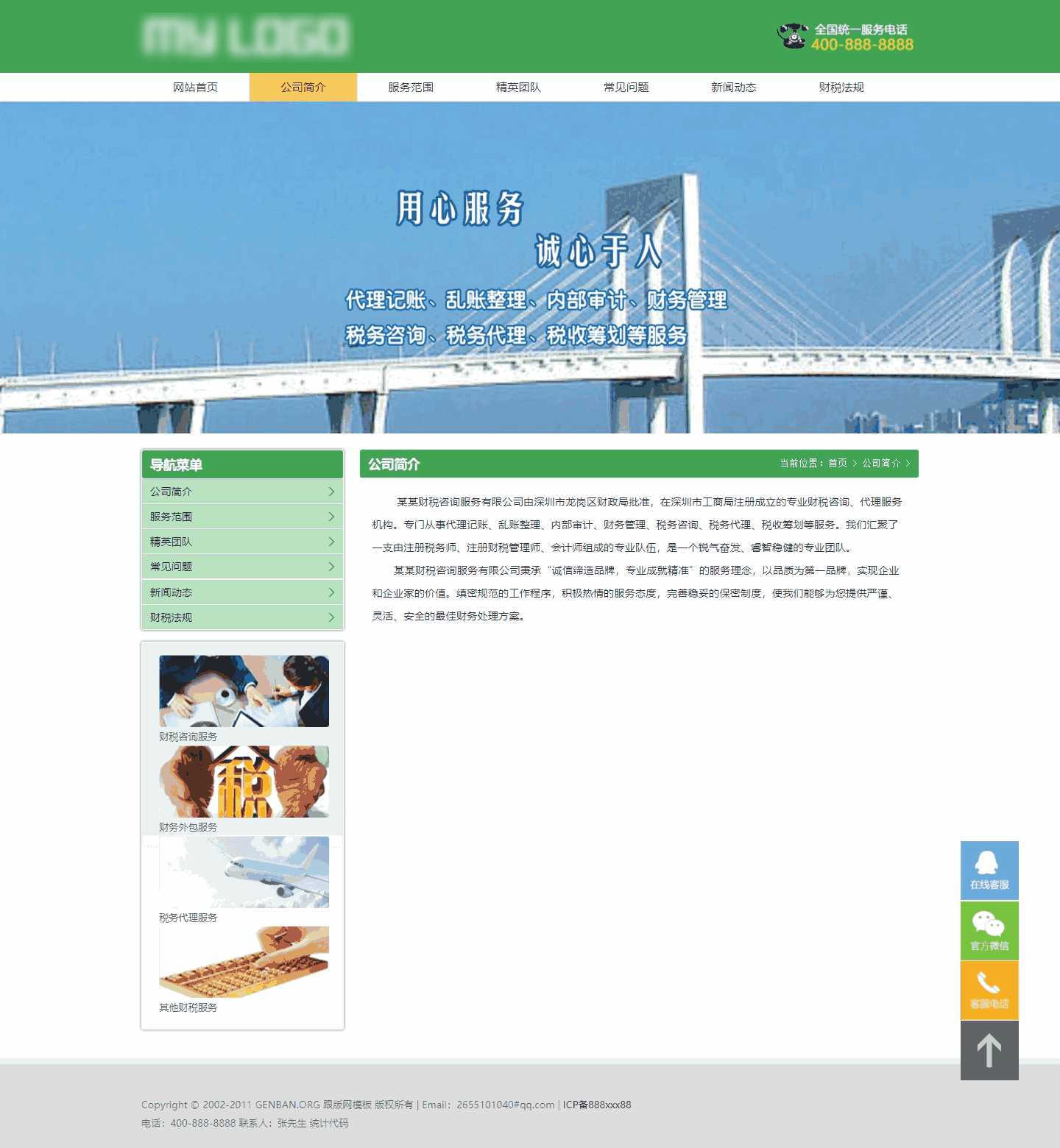Viewport: 1060px width, 1148px height.
Task: Click the 税务代理服务 airplane image
Action: pos(244,872)
